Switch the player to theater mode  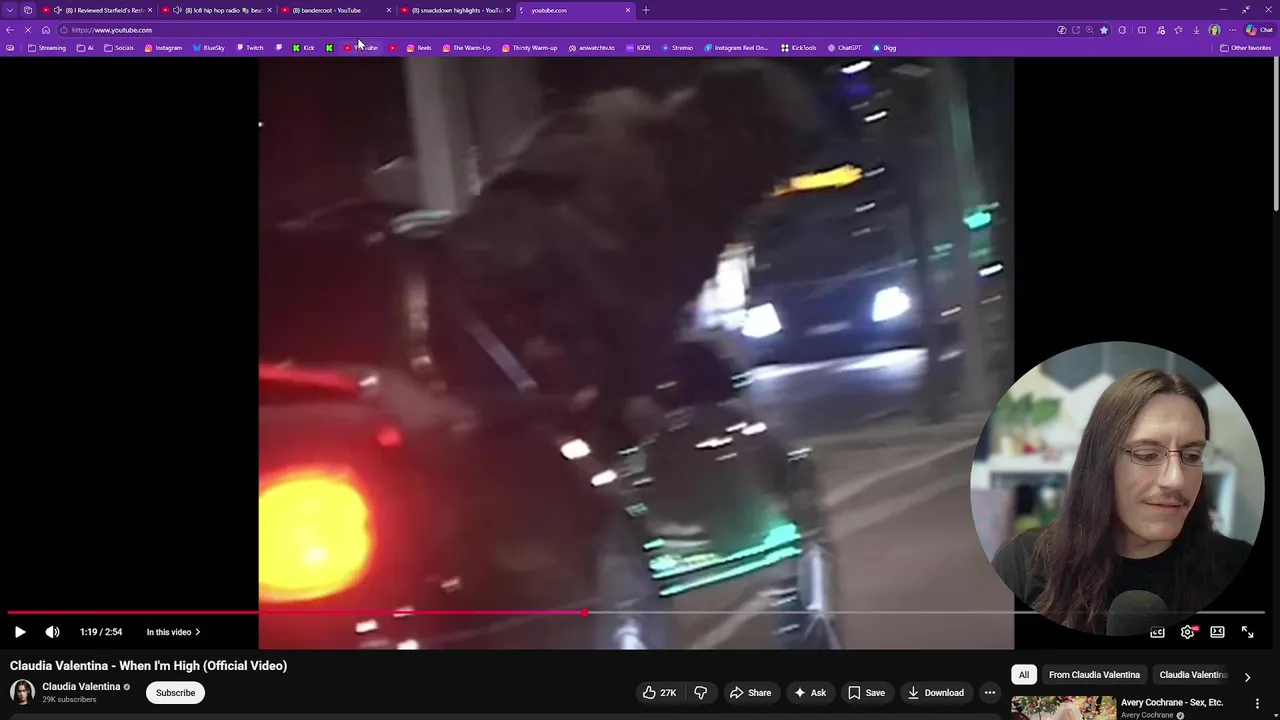[1217, 632]
